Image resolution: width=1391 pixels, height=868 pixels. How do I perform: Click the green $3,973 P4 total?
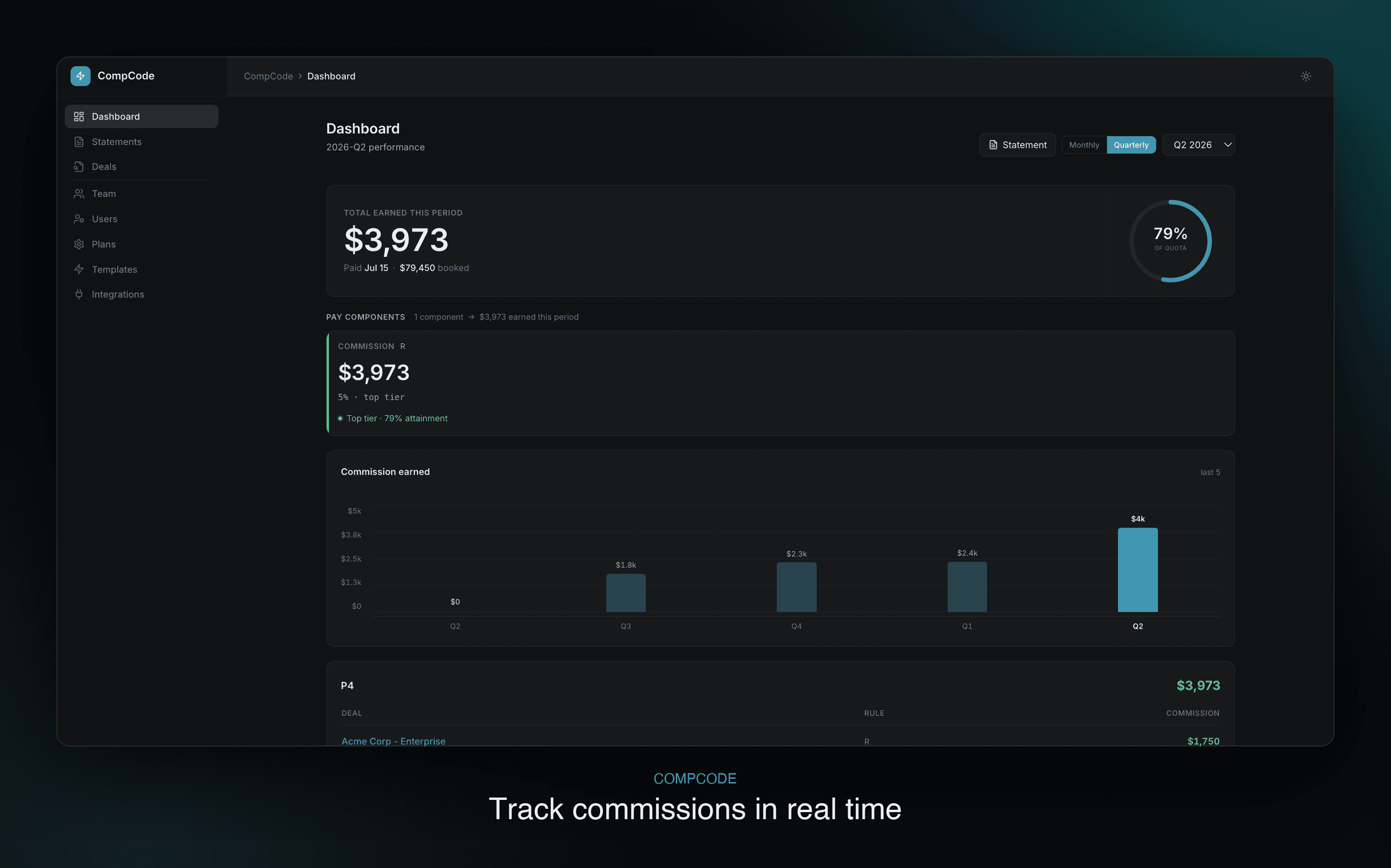click(x=1198, y=685)
